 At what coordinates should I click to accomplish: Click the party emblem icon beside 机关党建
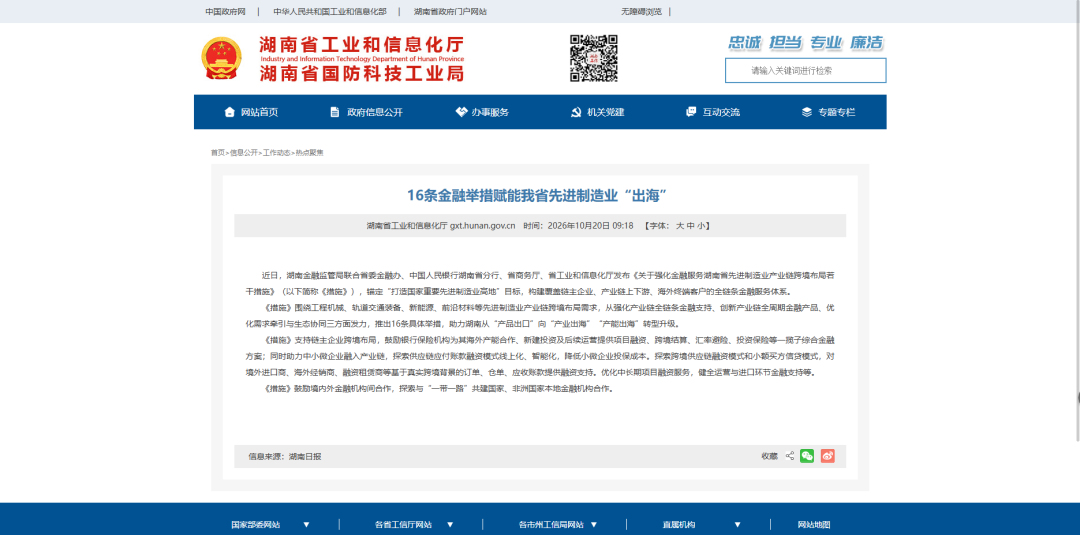(576, 112)
